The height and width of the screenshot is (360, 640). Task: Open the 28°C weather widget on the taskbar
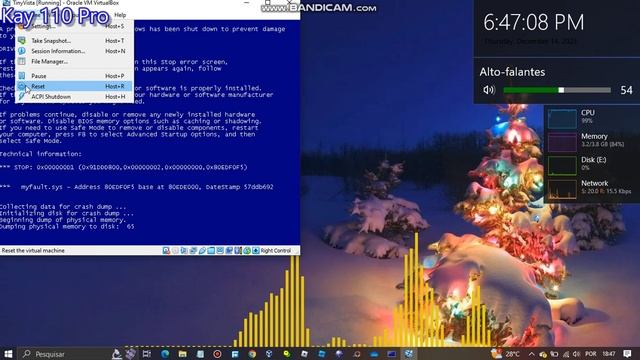point(505,354)
